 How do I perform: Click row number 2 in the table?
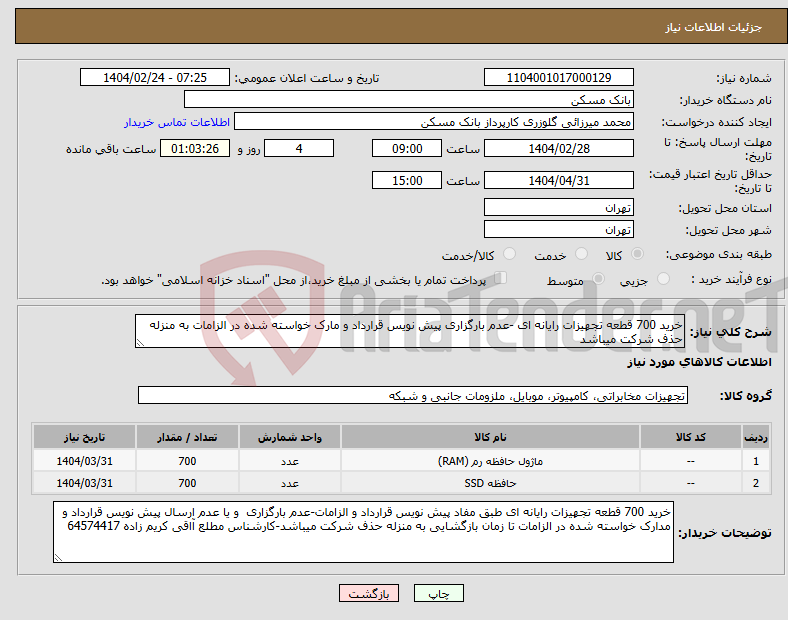pos(756,483)
